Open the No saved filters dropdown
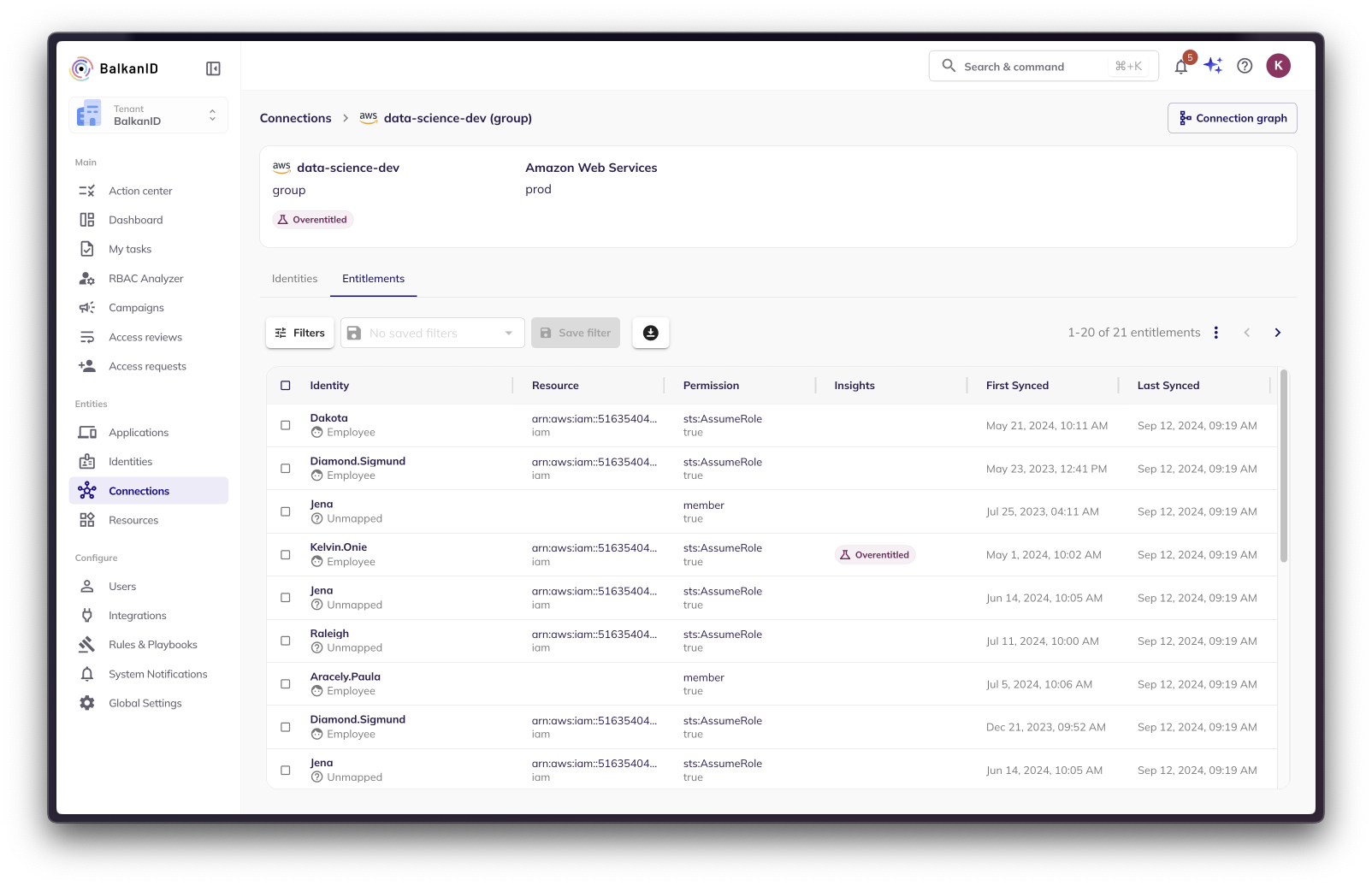Image resolution: width=1372 pixels, height=886 pixels. point(432,333)
